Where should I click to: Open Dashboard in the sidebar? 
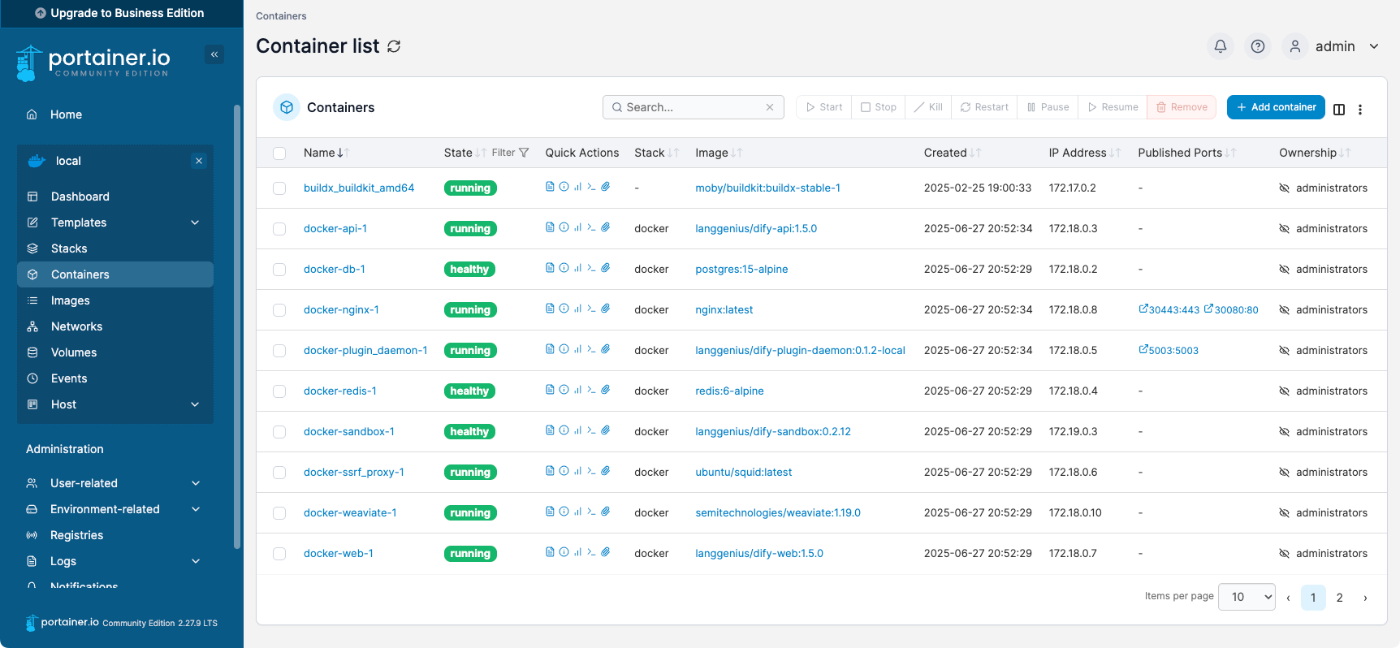[x=116, y=197]
